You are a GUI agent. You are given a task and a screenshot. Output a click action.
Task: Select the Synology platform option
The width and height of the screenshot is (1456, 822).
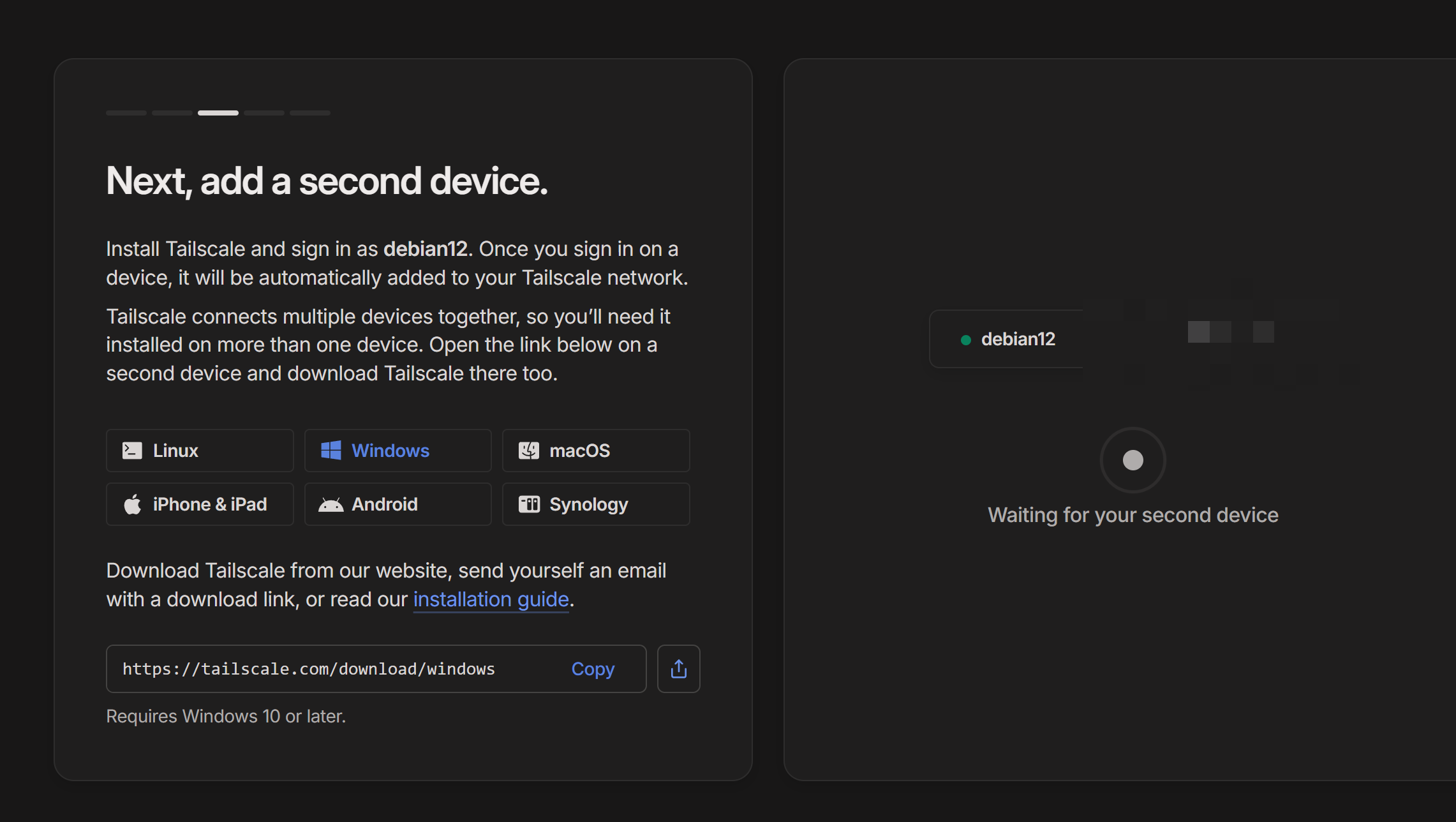[x=596, y=504]
